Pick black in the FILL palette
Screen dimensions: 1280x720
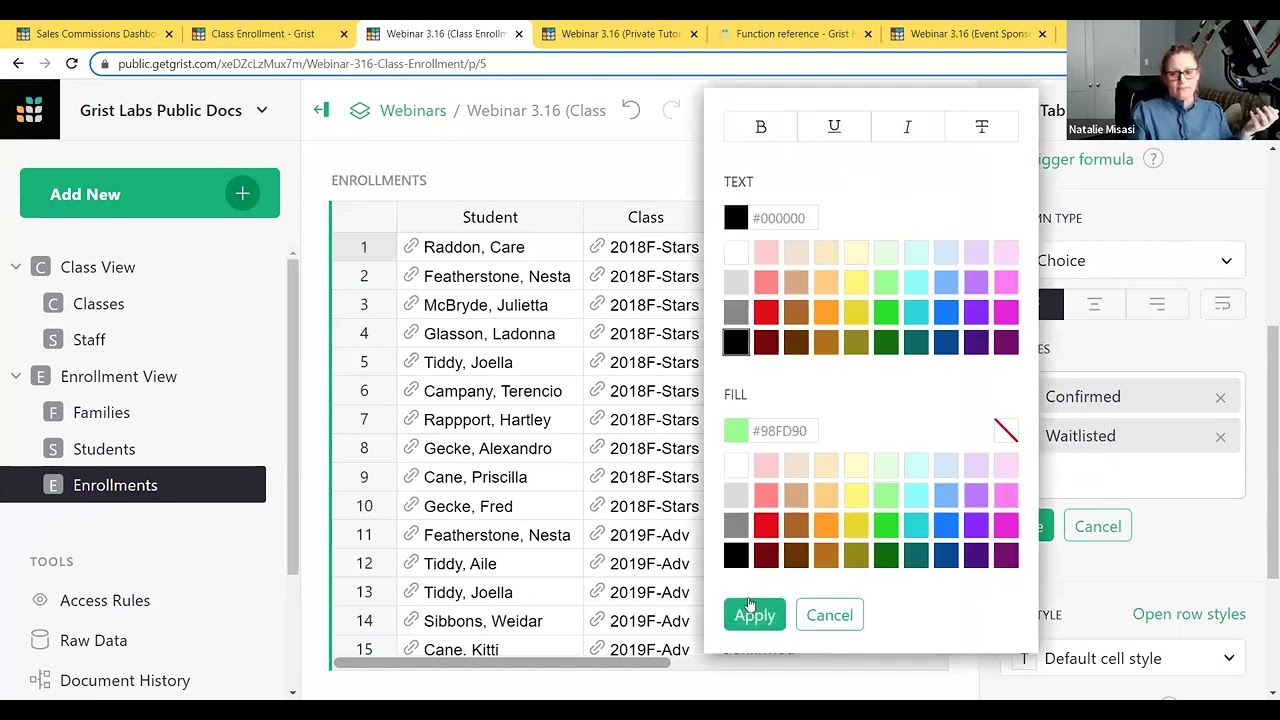point(736,555)
